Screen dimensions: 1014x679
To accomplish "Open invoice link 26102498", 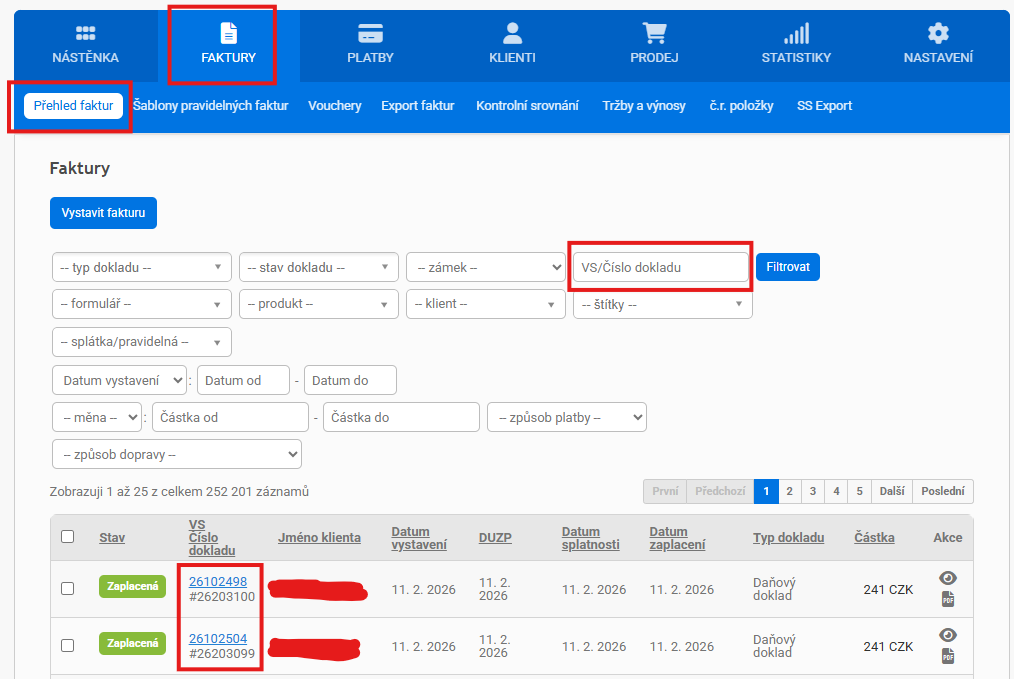I will 218,581.
